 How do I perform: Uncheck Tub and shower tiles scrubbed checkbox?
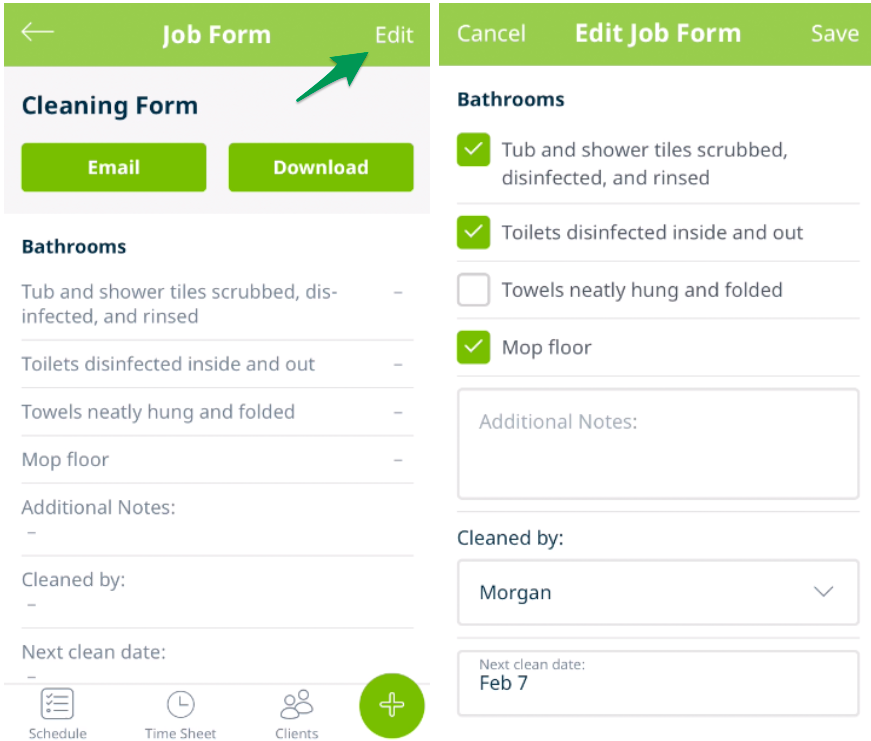pyautogui.click(x=473, y=150)
